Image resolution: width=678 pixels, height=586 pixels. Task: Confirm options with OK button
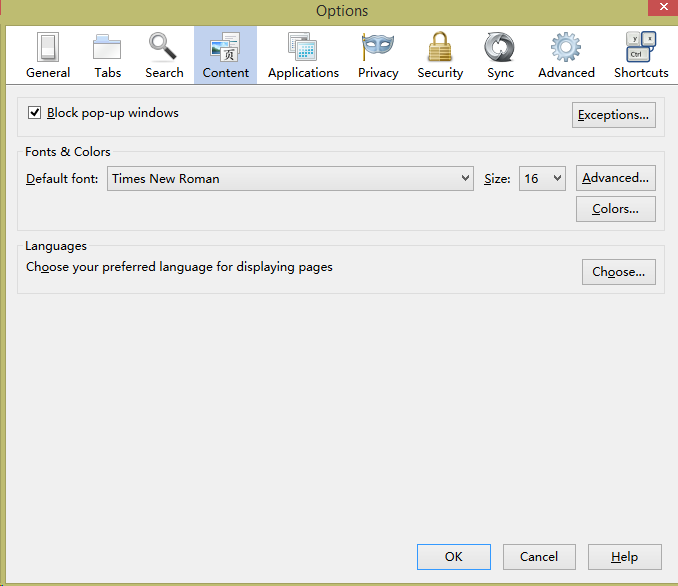pos(454,557)
